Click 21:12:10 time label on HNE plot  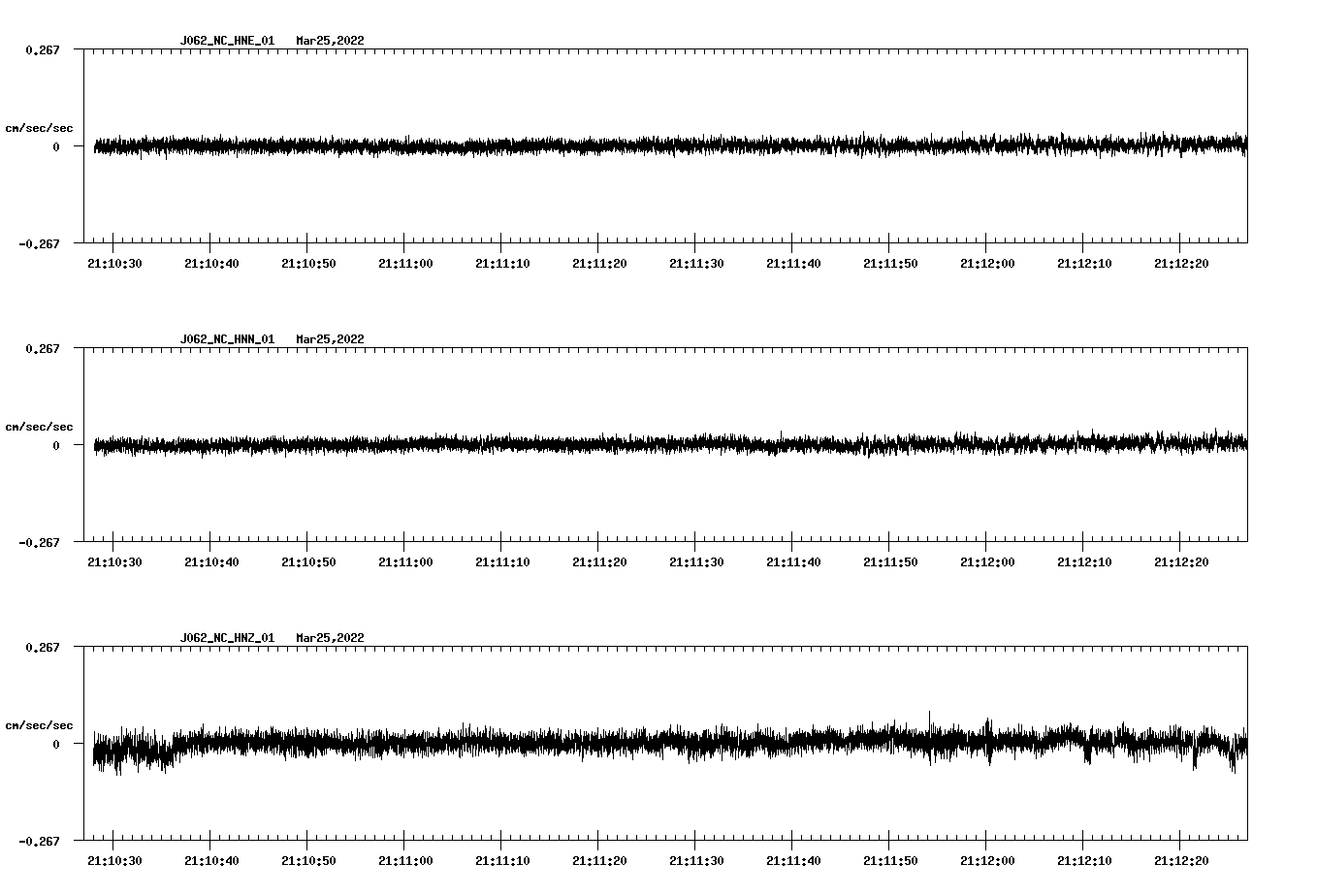pos(1084,264)
